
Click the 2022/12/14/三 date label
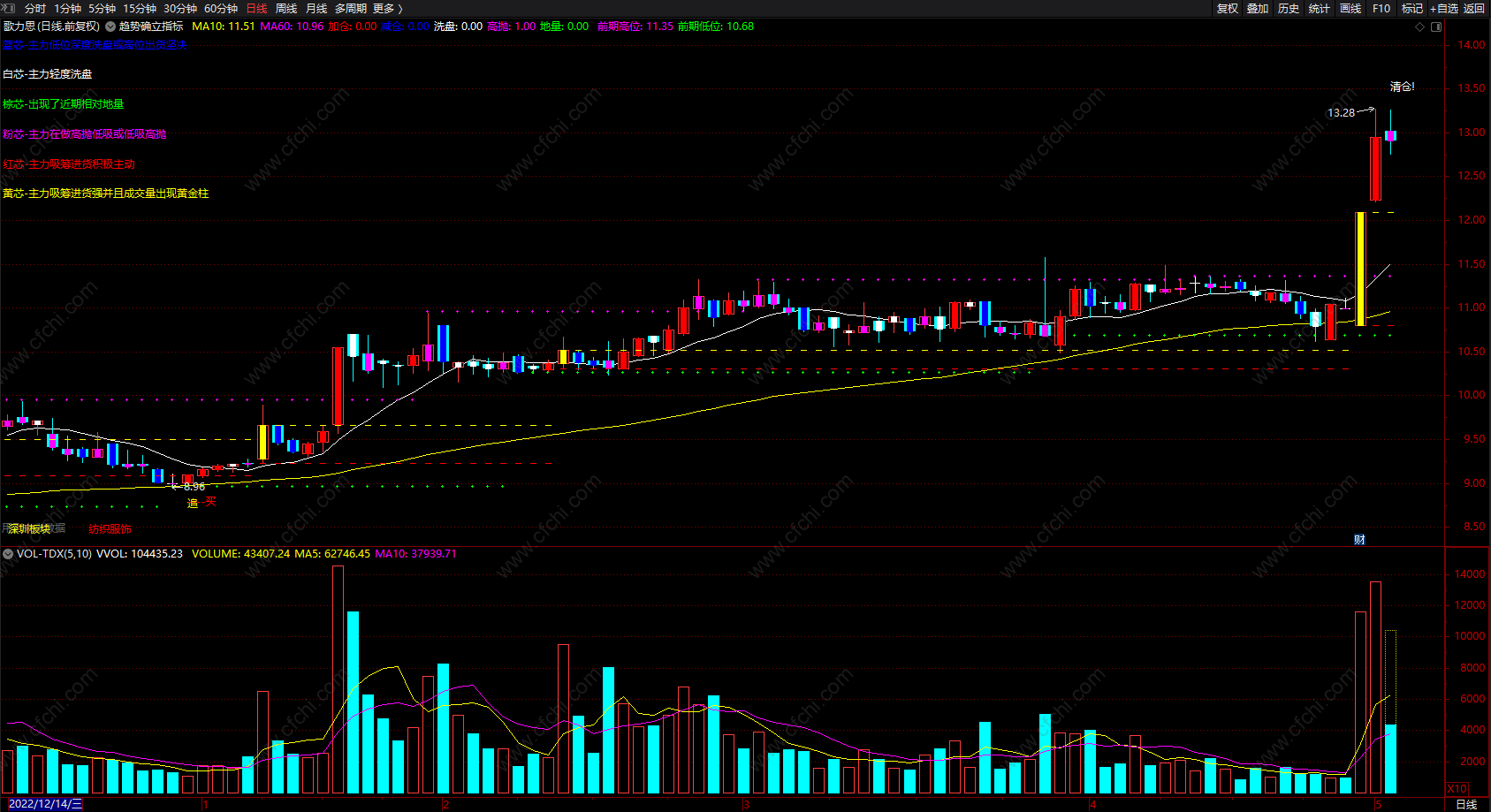click(45, 804)
